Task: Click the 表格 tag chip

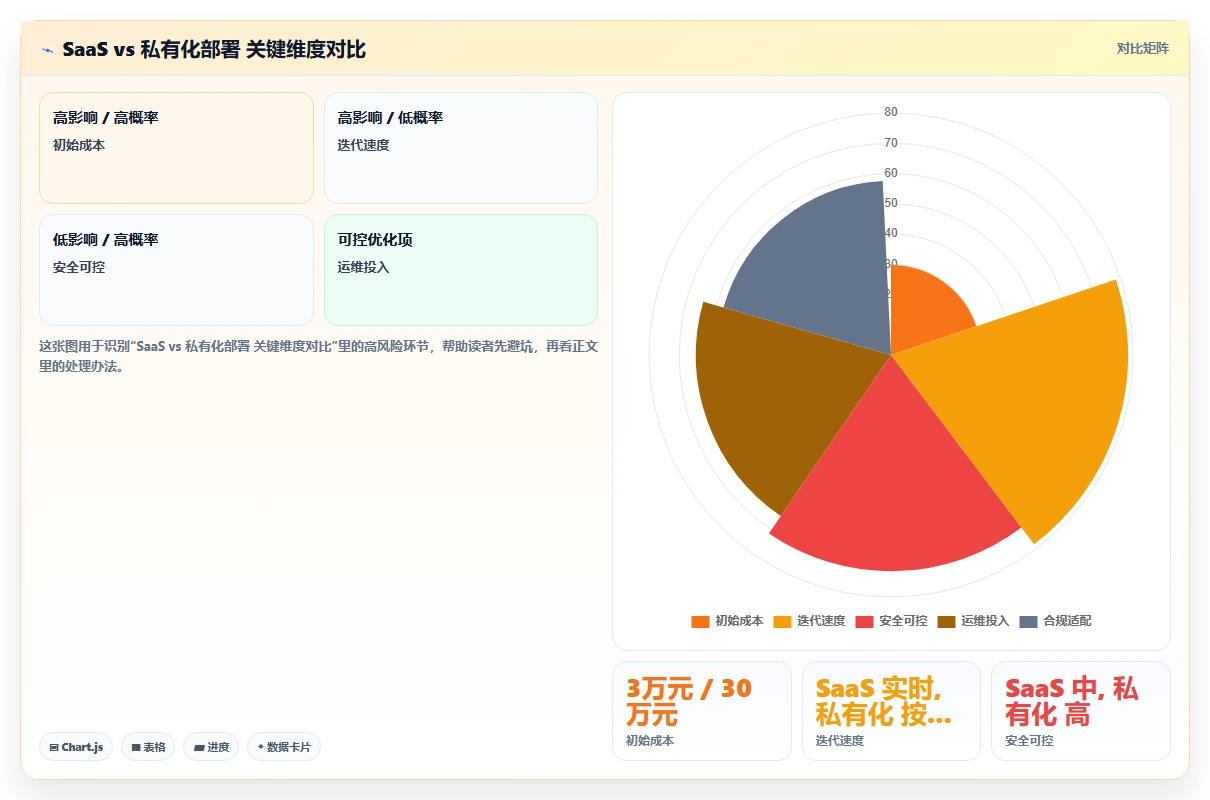Action: 148,747
